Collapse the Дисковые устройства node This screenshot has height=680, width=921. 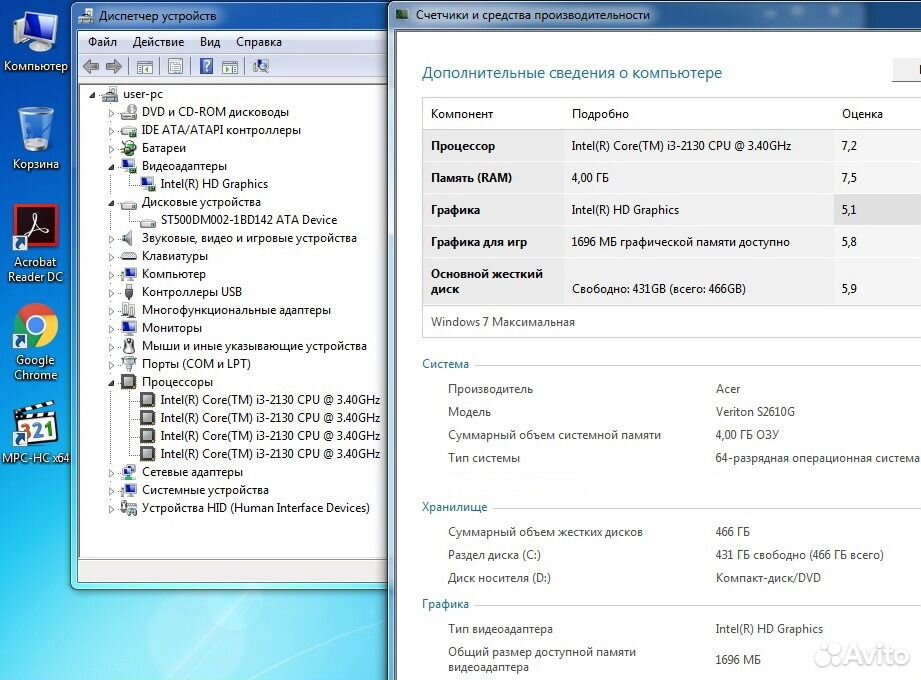pos(111,203)
